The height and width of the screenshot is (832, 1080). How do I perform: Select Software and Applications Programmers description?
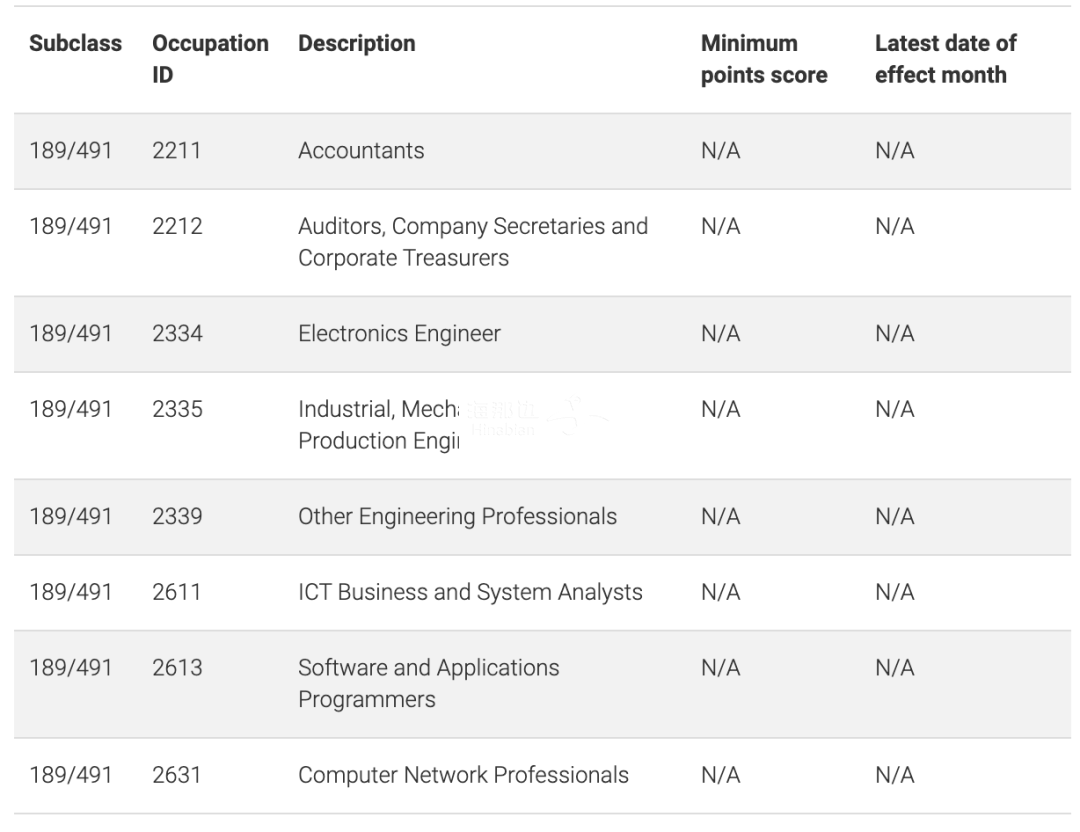[x=428, y=683]
